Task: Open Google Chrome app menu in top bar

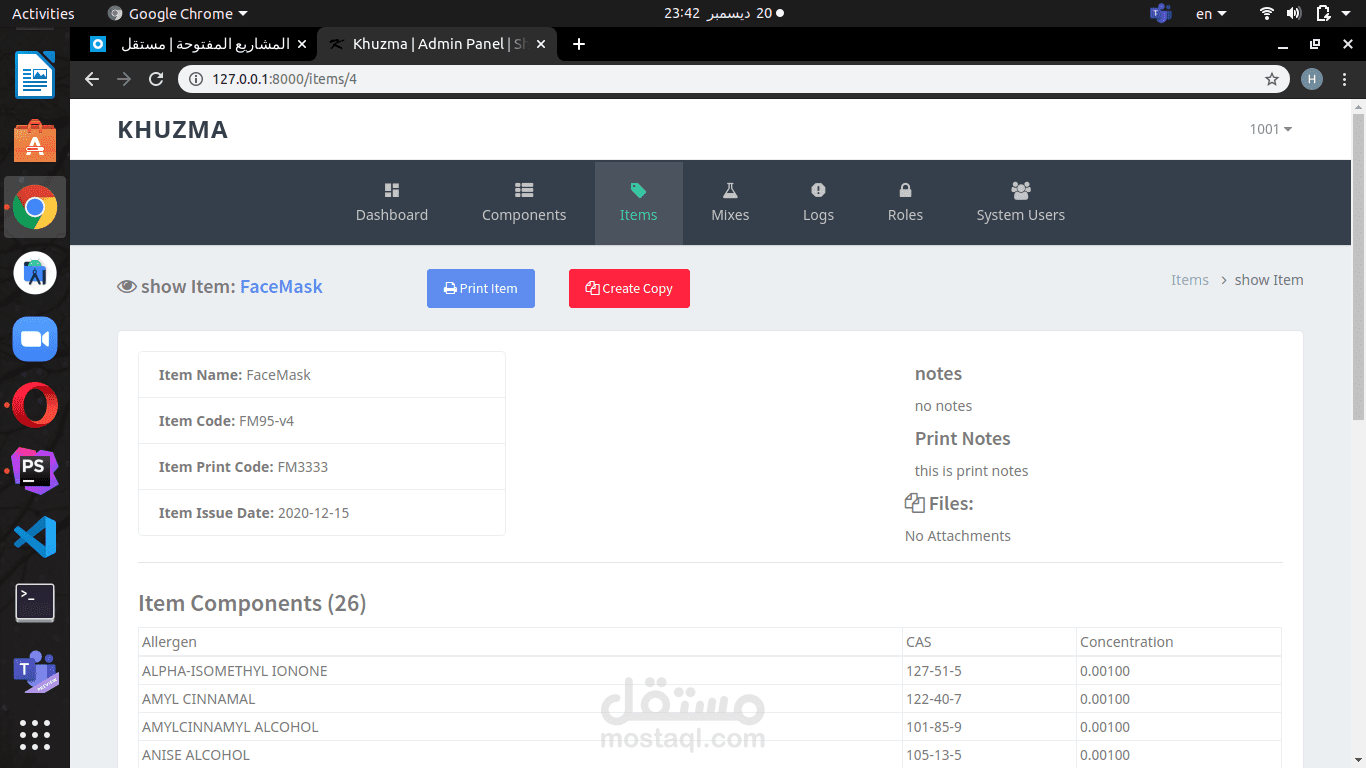Action: tap(177, 13)
